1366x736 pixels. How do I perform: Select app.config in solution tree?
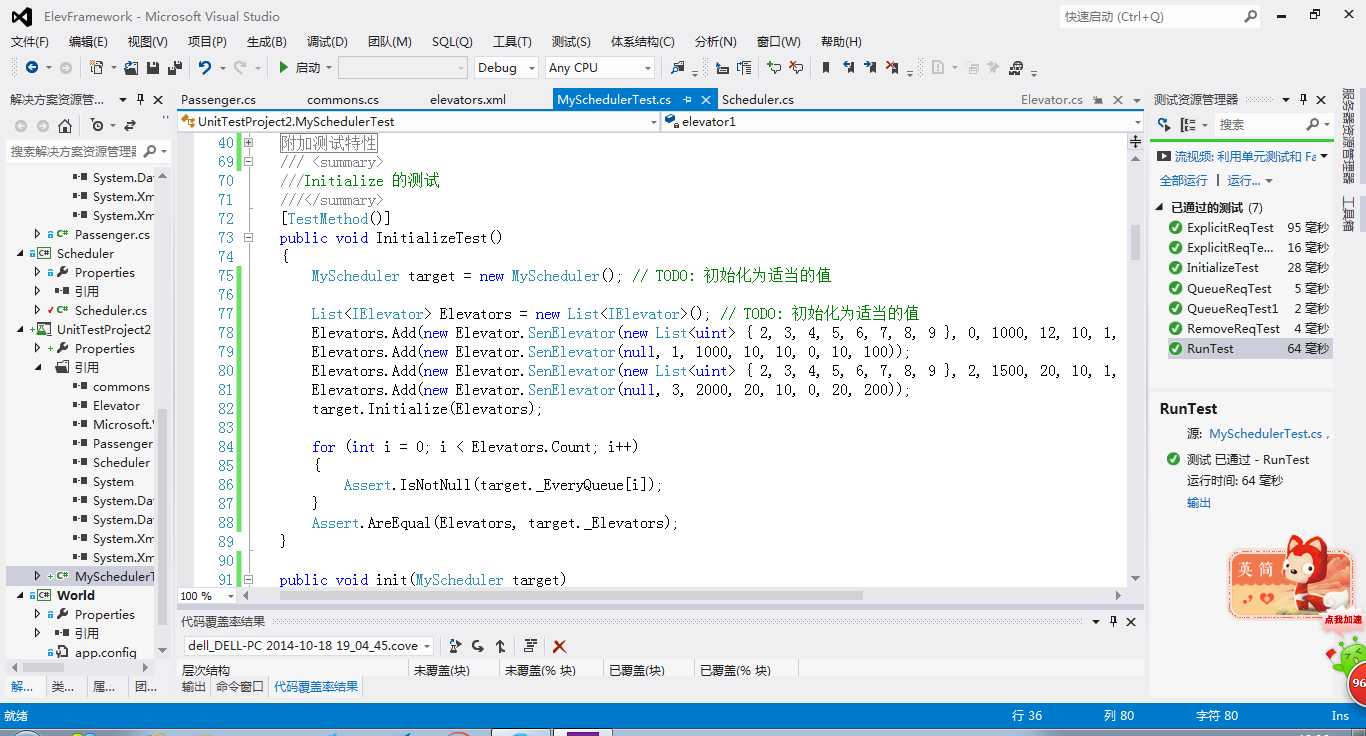105,652
